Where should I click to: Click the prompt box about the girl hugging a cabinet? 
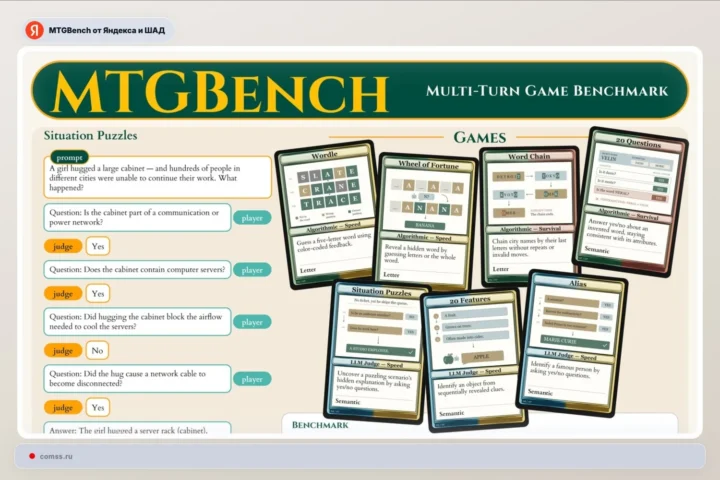158,178
